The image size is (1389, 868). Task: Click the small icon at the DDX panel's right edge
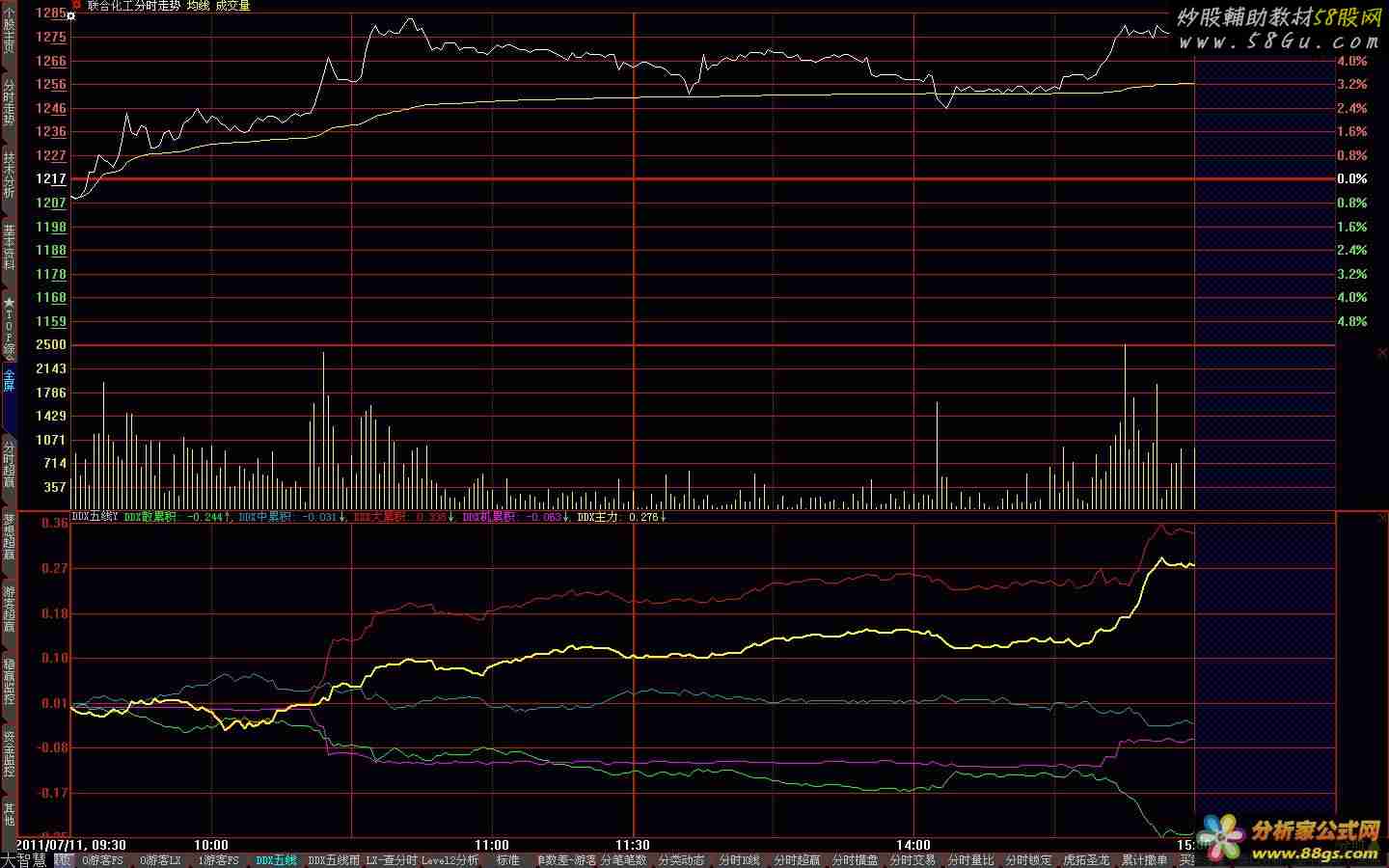1382,518
